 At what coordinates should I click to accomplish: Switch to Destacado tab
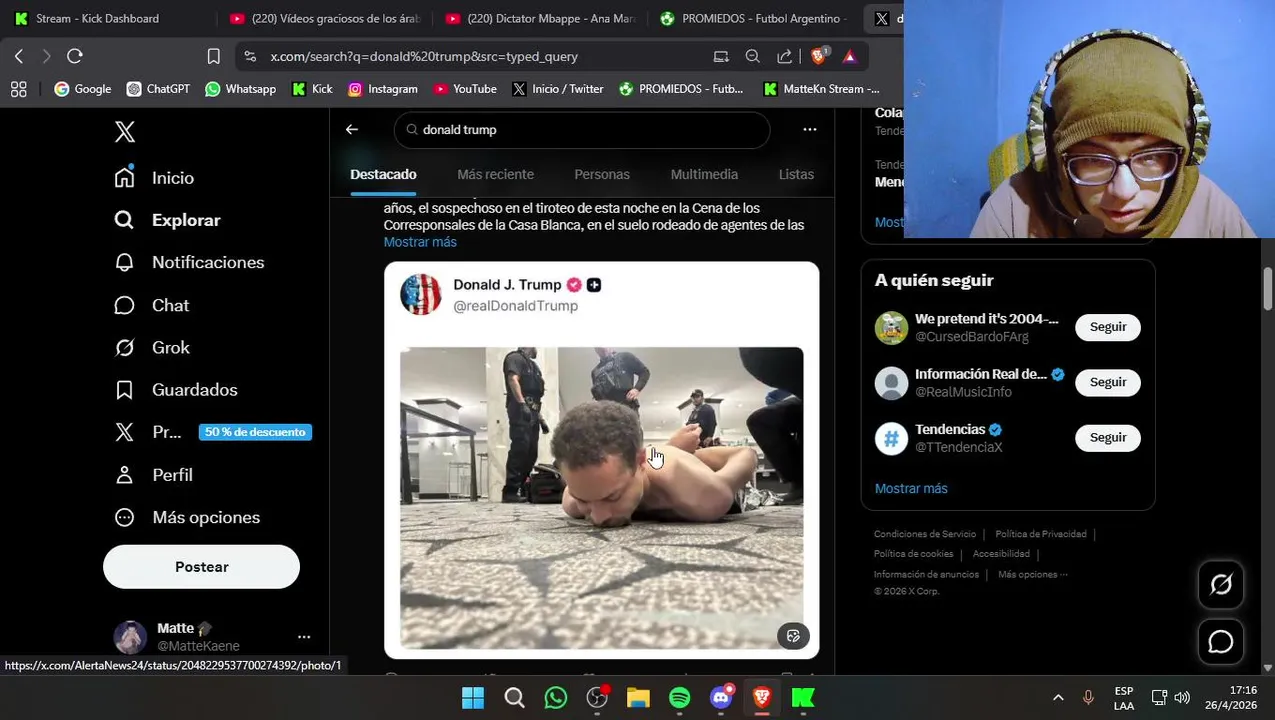pos(383,174)
